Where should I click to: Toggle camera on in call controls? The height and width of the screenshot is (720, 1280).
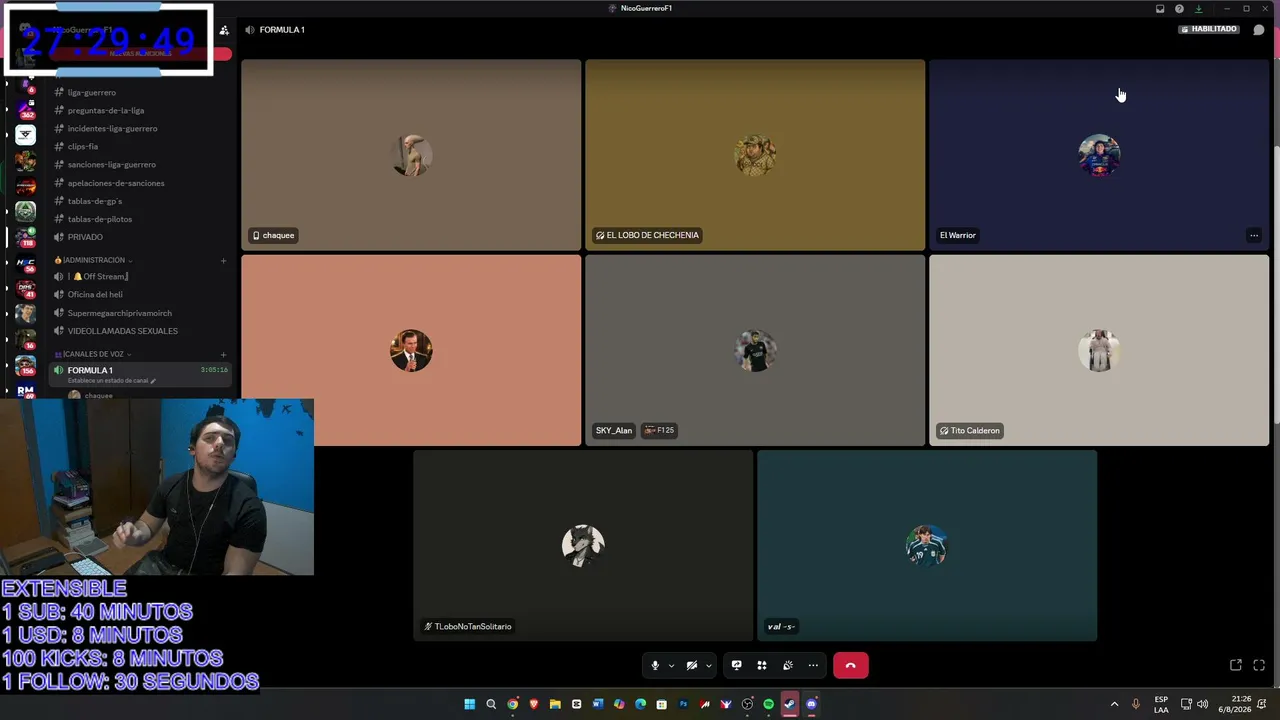coord(692,665)
